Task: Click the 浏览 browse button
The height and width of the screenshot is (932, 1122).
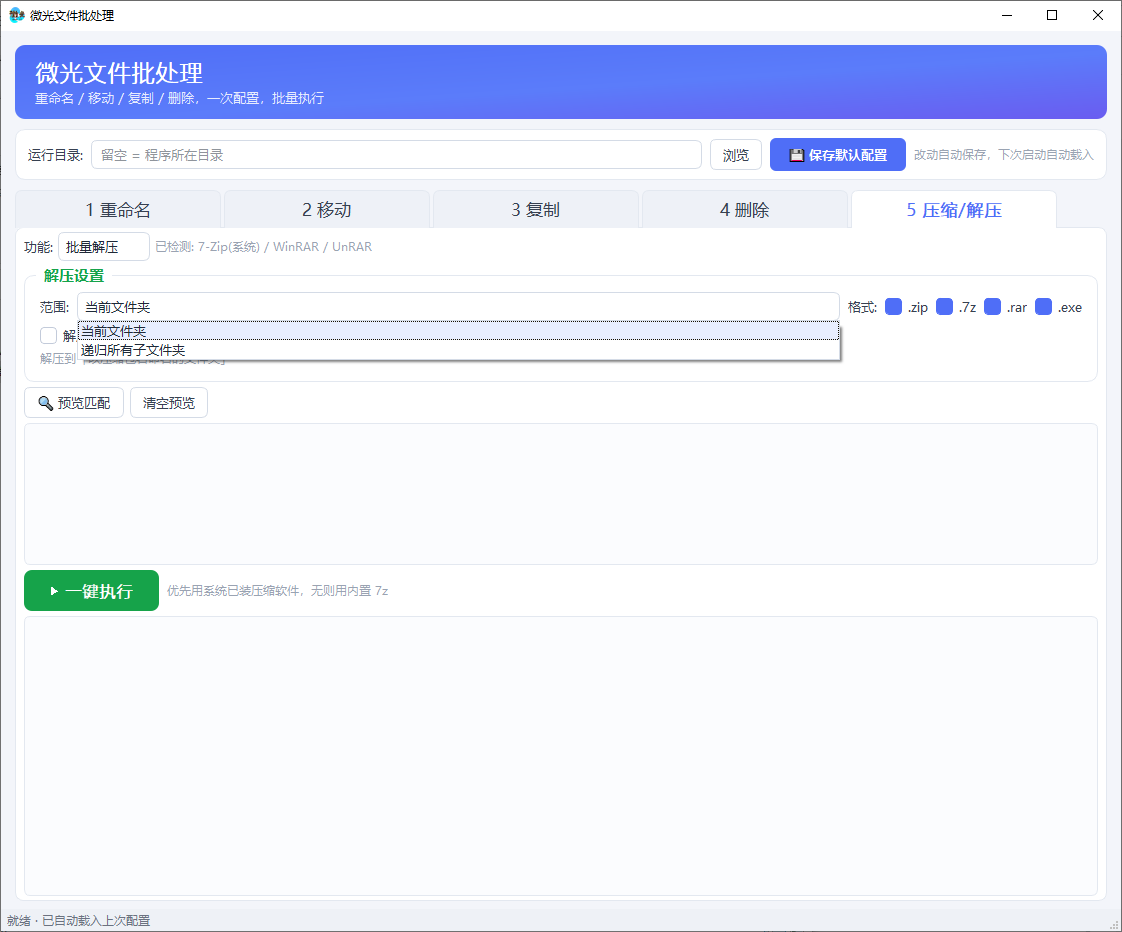Action: [736, 155]
